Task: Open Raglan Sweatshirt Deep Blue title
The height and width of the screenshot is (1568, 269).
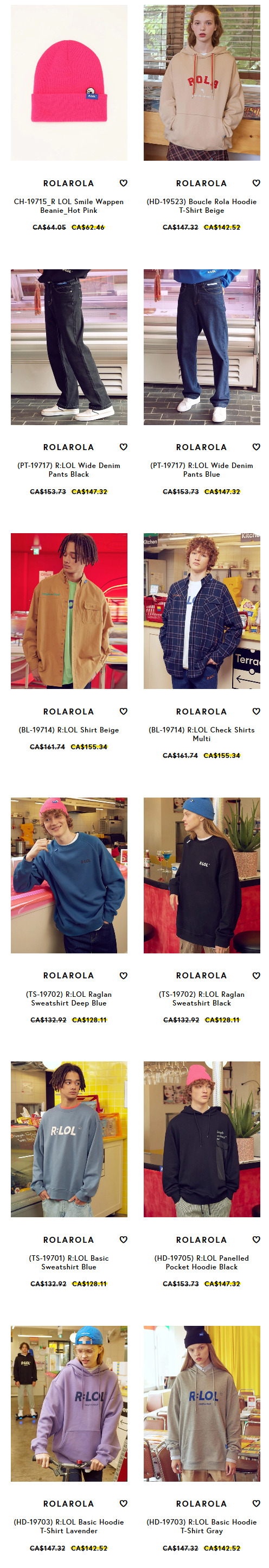Action: pyautogui.click(x=69, y=998)
